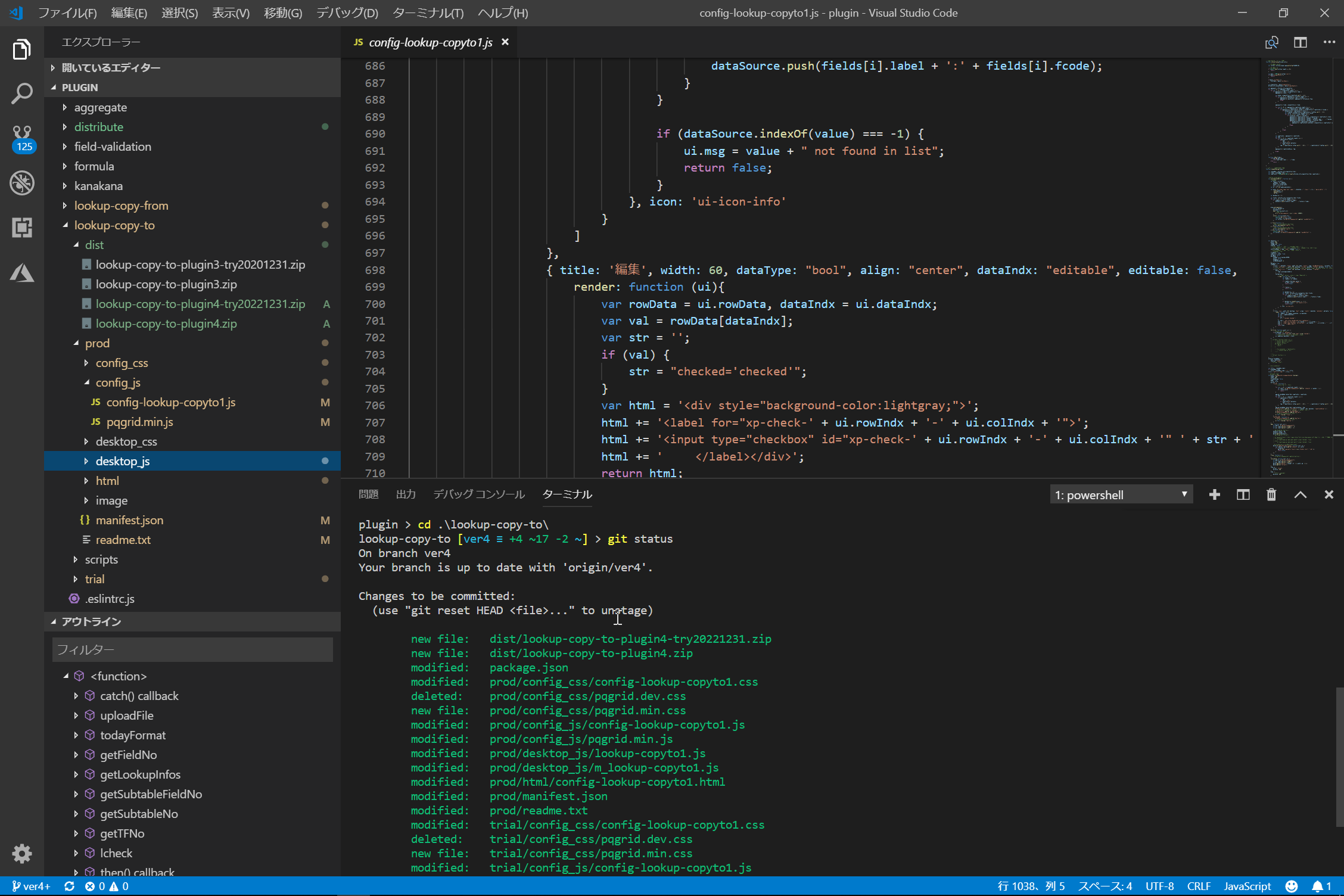The width and height of the screenshot is (1344, 896).
Task: Split the terminal panel
Action: pos(1243,494)
